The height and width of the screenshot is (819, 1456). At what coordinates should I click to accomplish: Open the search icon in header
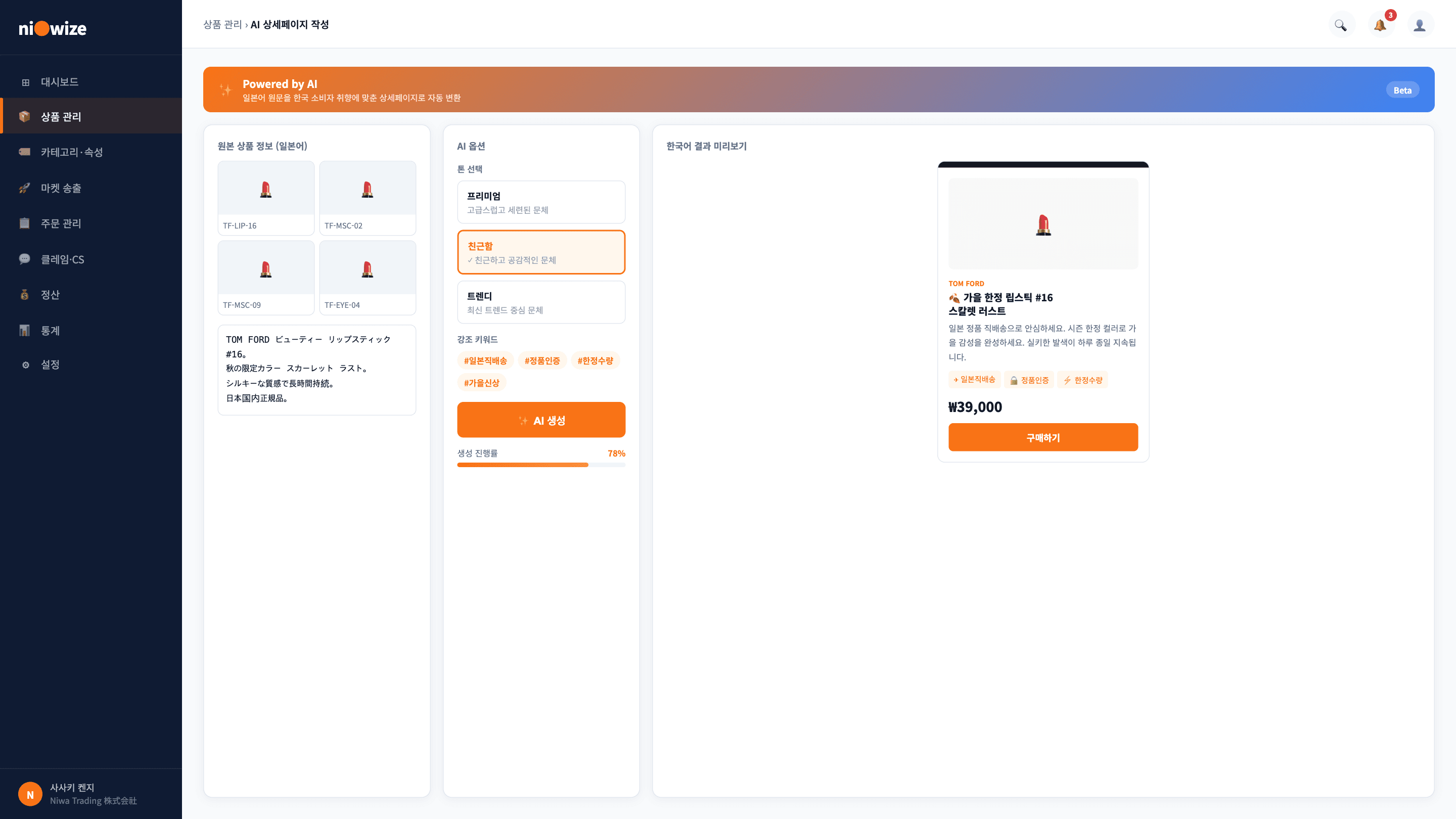[1341, 25]
